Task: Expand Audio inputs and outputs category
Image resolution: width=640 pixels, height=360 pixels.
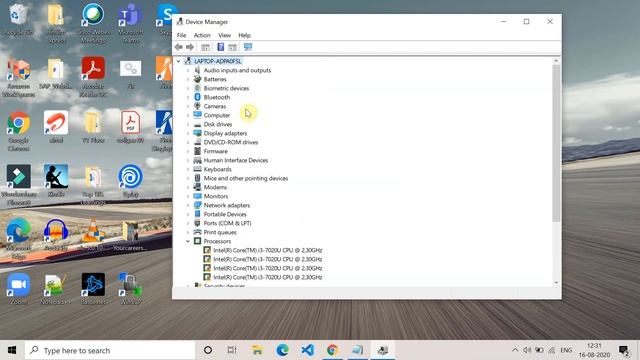Action: [188, 70]
